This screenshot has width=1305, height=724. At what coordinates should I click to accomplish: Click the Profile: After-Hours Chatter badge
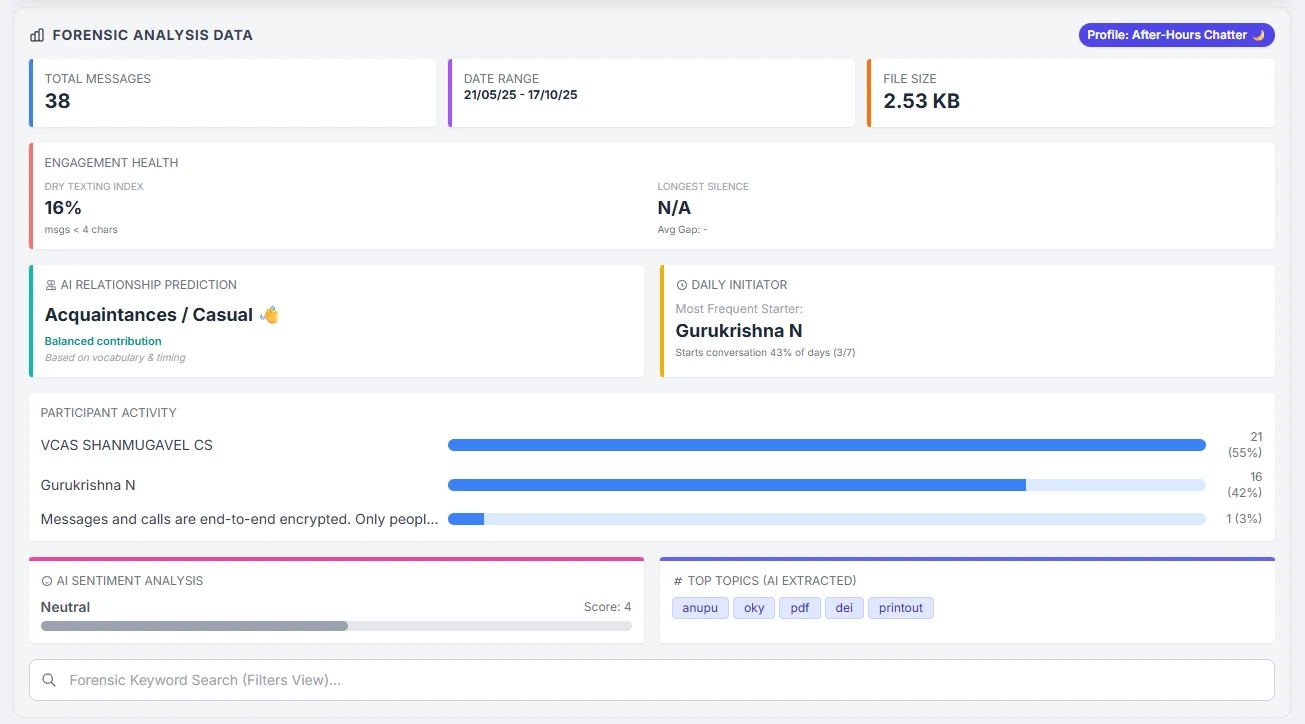[x=1176, y=35]
